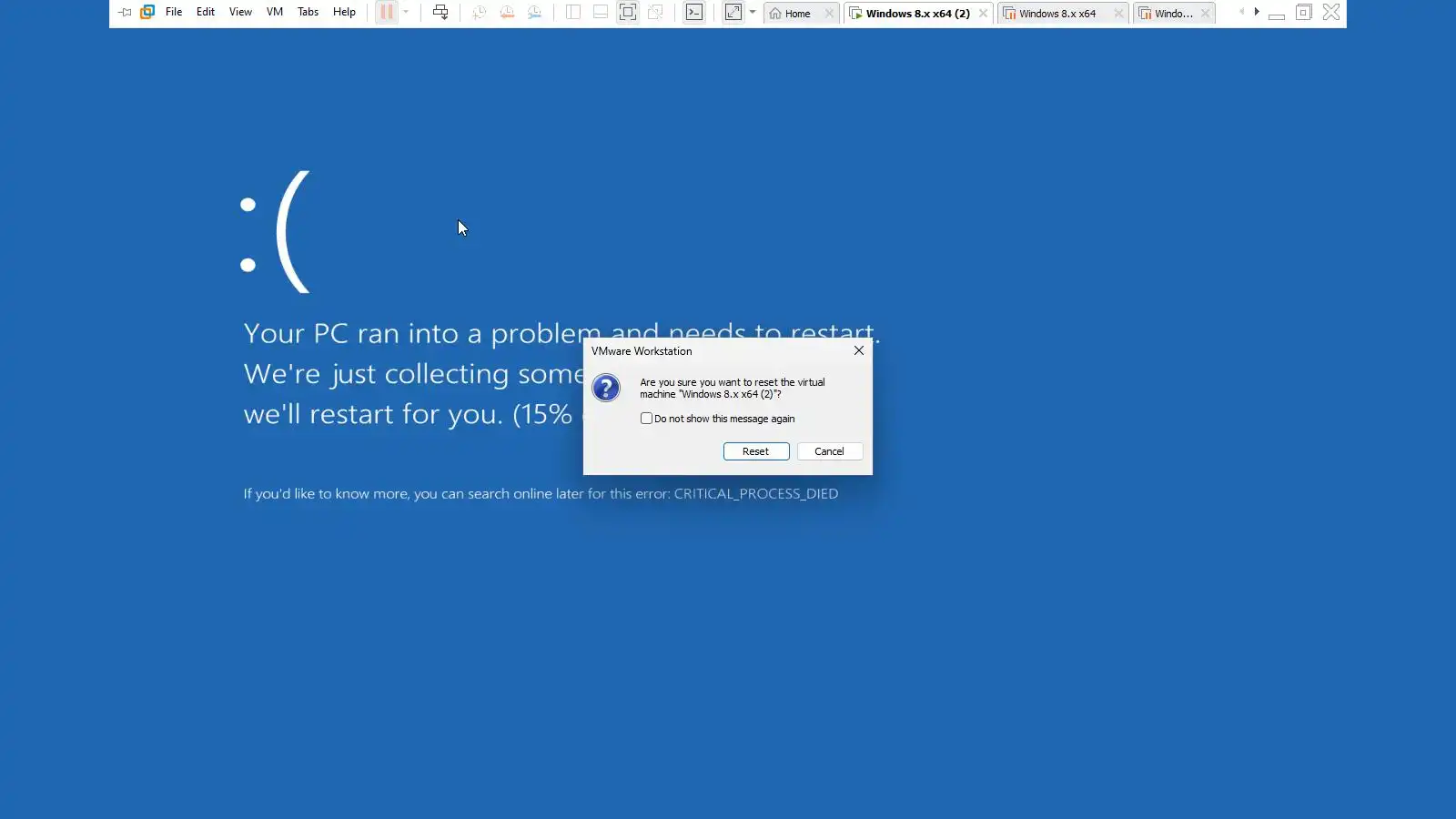Viewport: 1456px width, 819px height.
Task: Open the VM menu
Action: tap(275, 12)
